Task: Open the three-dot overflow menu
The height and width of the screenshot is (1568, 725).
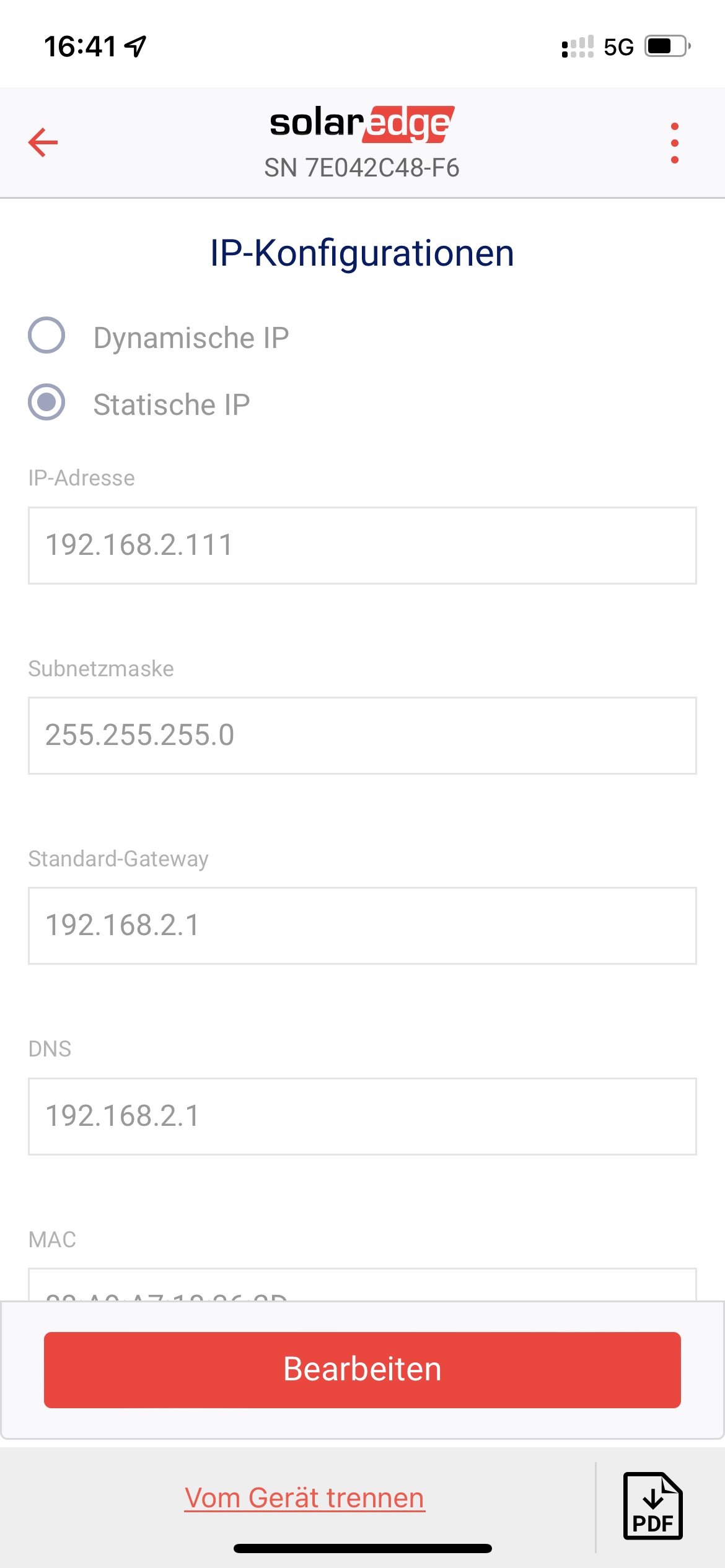Action: click(x=674, y=143)
